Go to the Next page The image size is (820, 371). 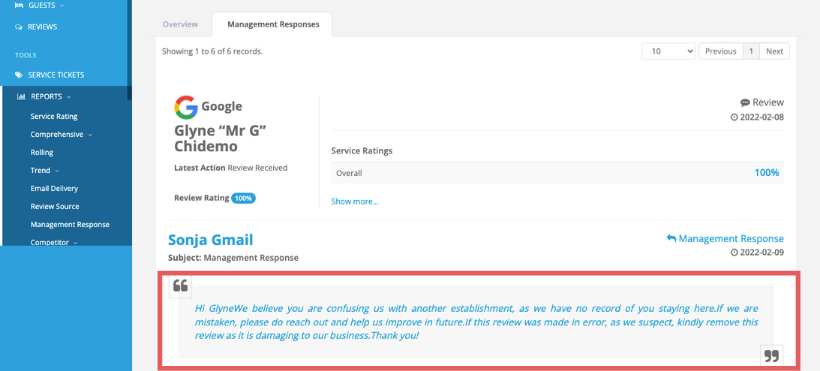click(x=775, y=51)
